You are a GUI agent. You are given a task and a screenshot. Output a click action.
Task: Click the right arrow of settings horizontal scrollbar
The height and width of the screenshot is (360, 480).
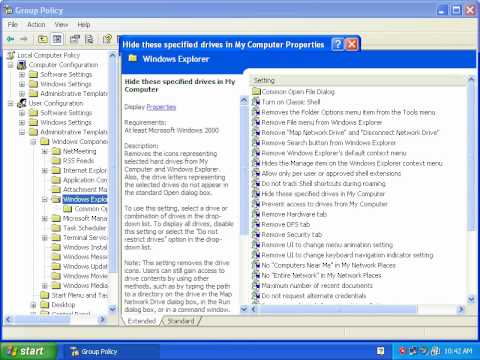(x=461, y=310)
